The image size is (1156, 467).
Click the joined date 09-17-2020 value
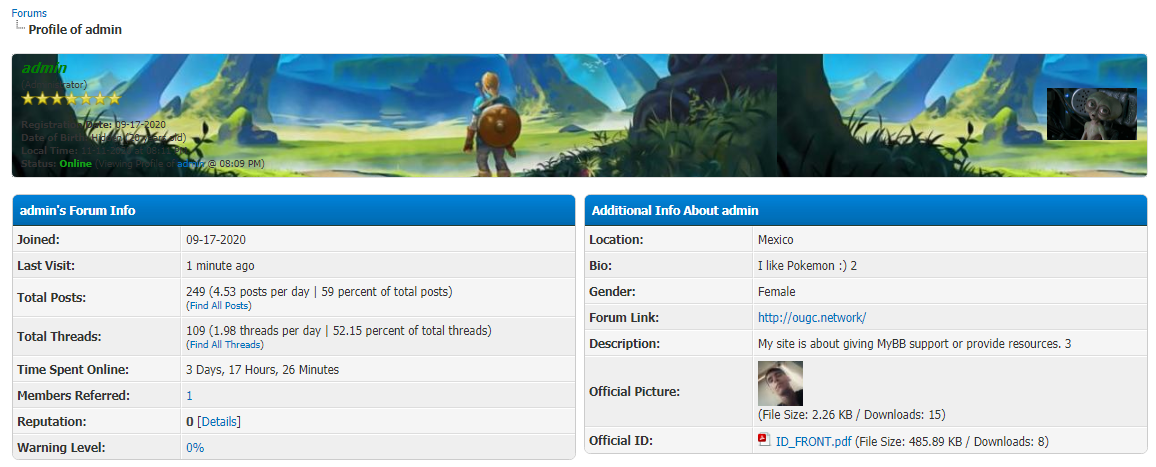coord(216,240)
